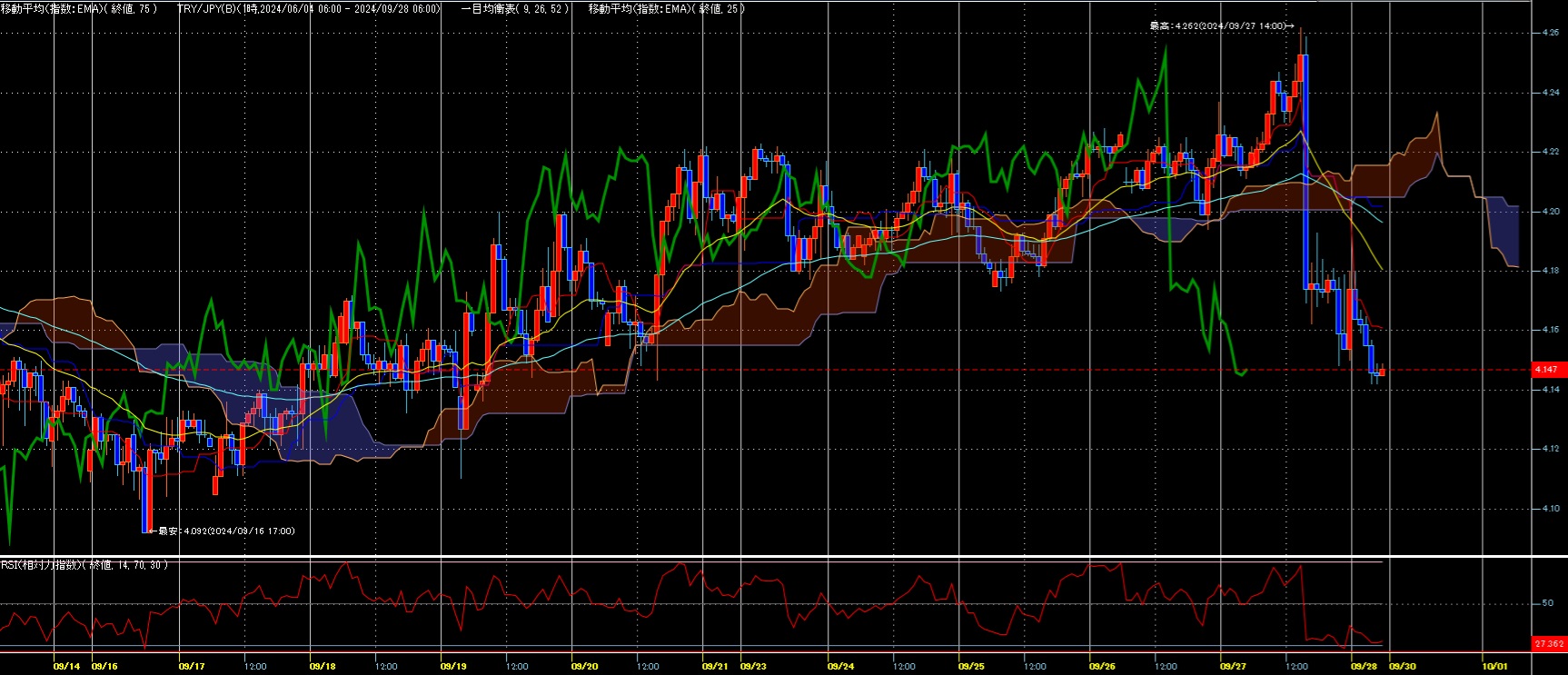Click the 09/14 date label on time axis
The width and height of the screenshot is (1568, 675).
(x=66, y=666)
